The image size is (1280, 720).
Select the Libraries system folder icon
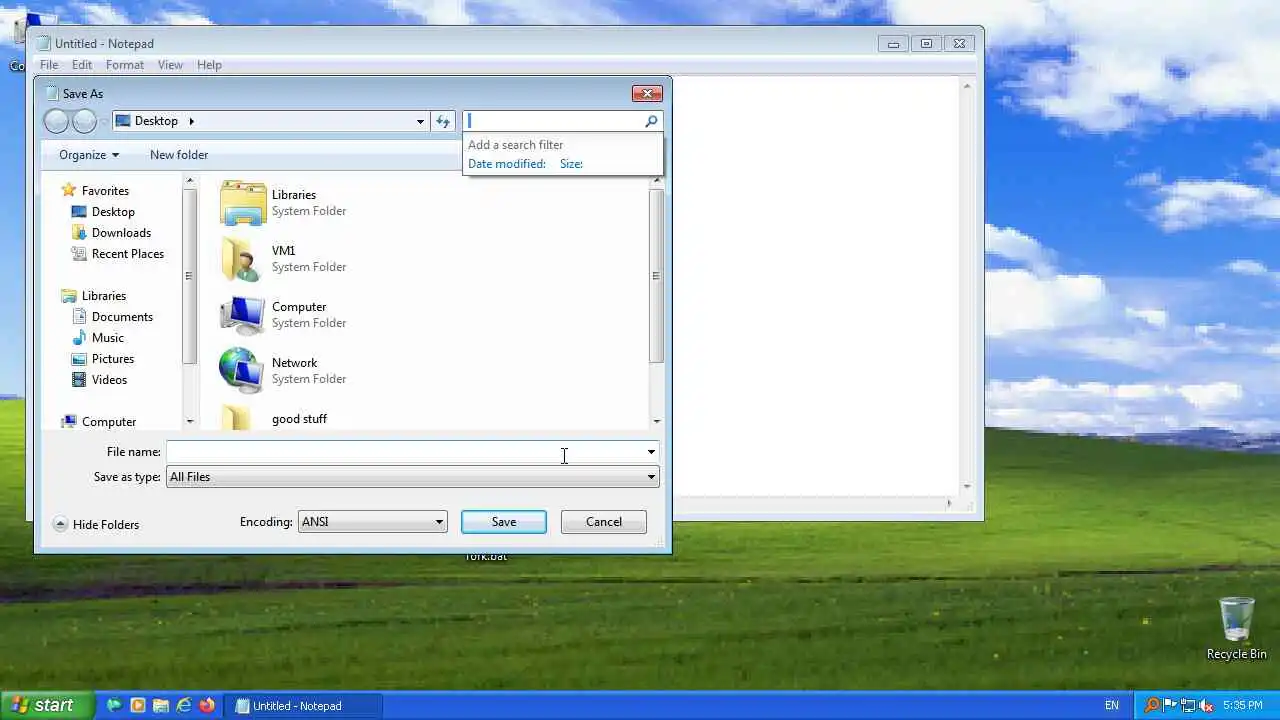point(242,203)
